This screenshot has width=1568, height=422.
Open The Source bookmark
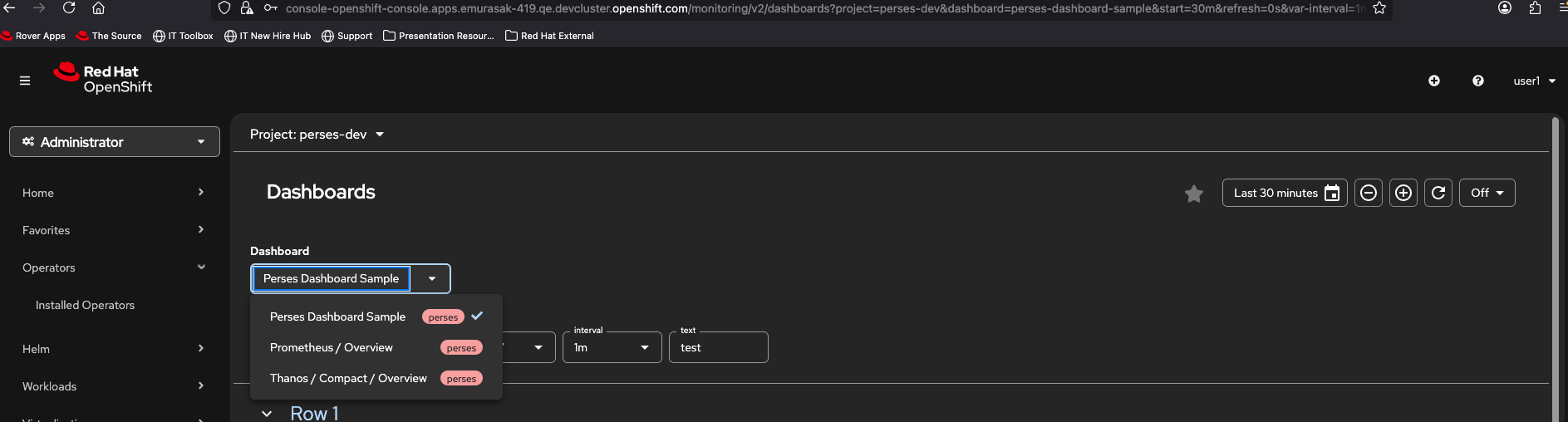click(109, 36)
